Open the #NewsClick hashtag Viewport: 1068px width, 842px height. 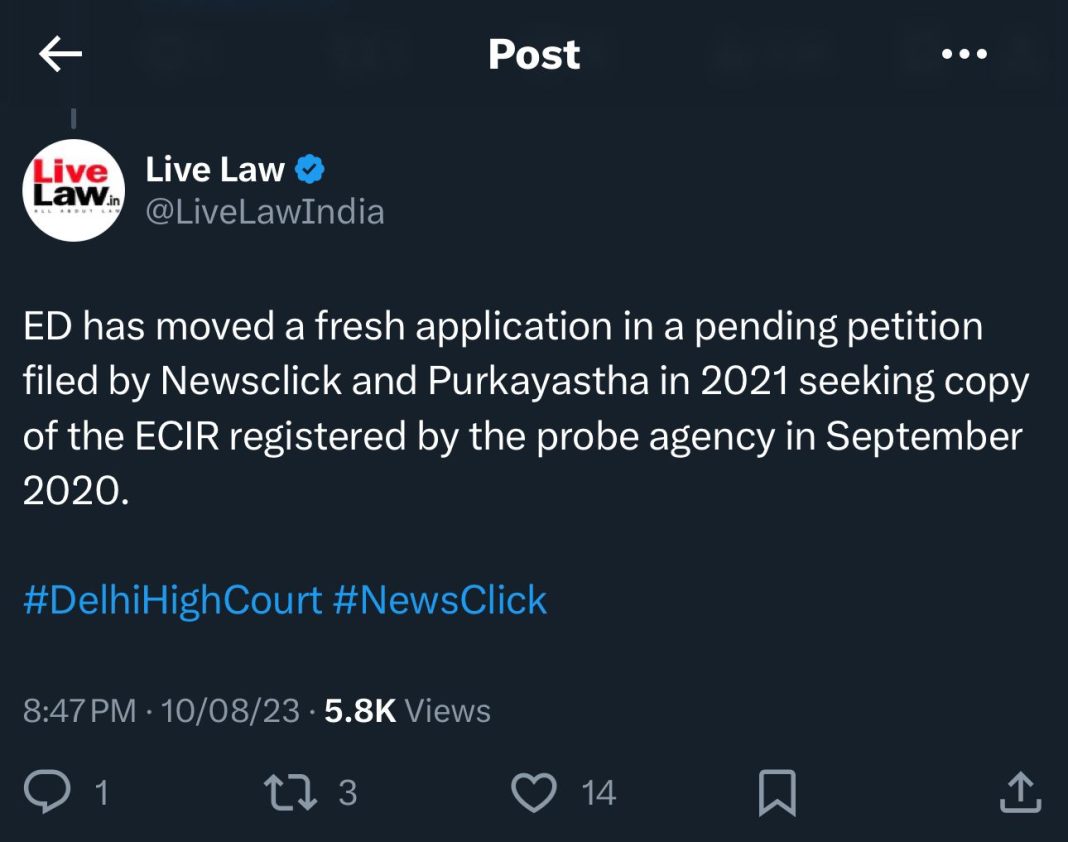pyautogui.click(x=440, y=600)
